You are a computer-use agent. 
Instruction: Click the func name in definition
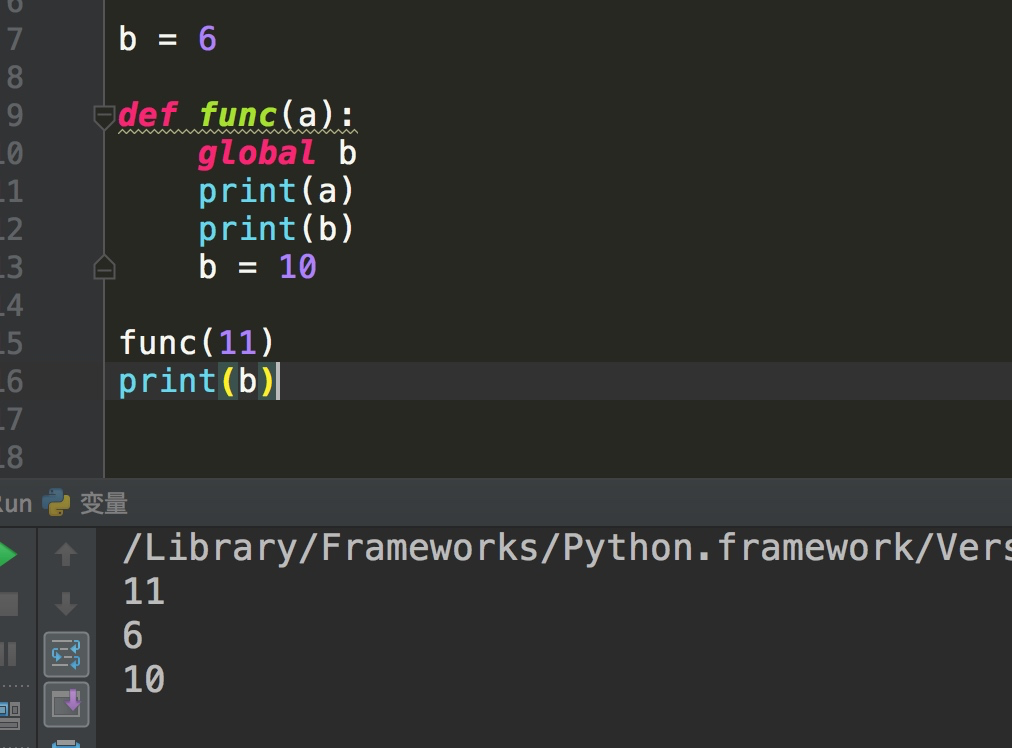tap(238, 116)
